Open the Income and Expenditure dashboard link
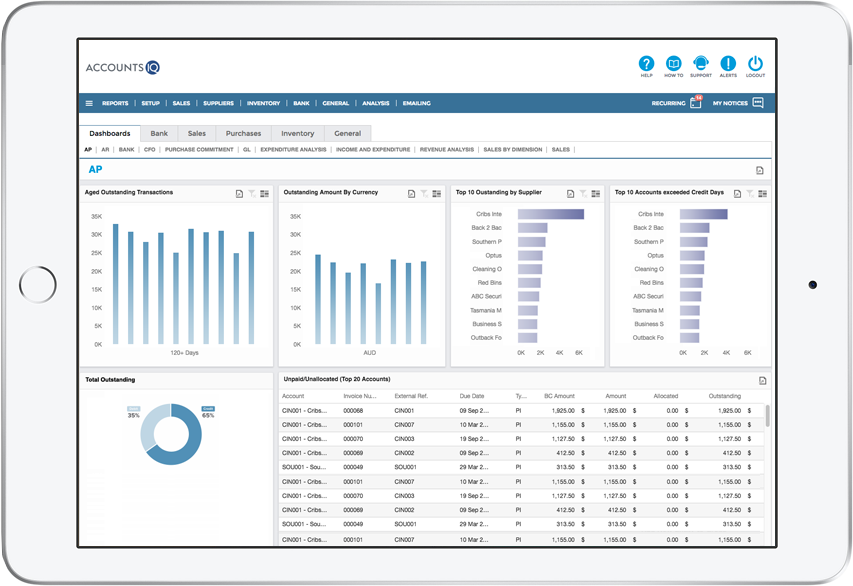 (373, 150)
